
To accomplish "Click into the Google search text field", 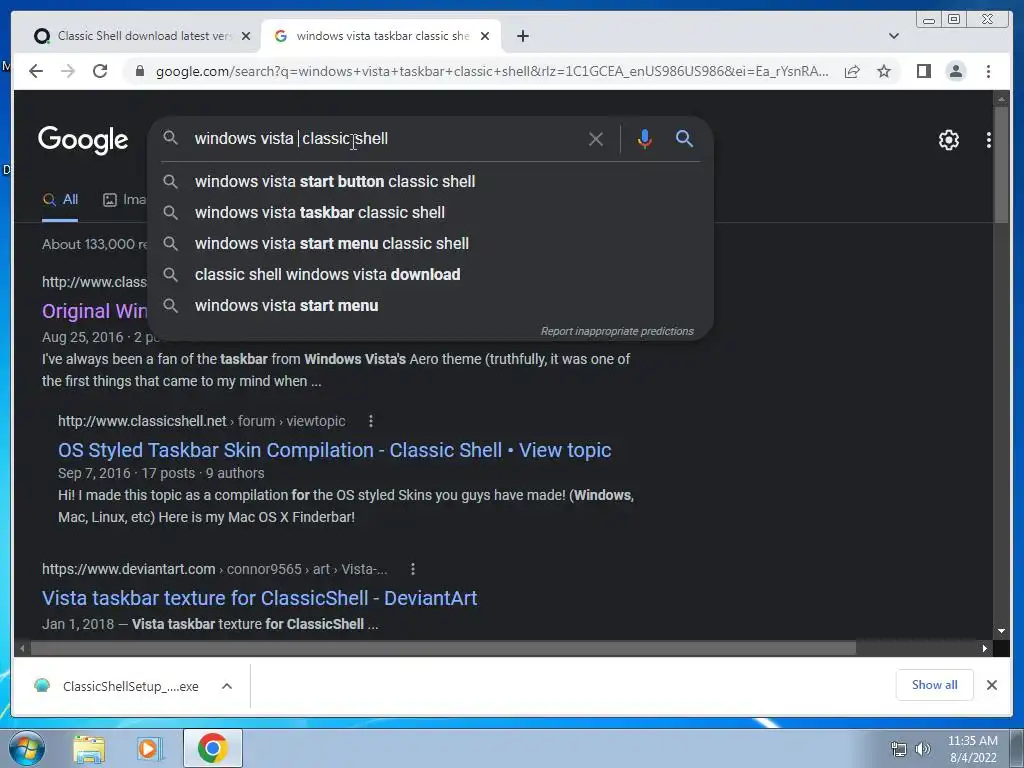I will pos(385,138).
